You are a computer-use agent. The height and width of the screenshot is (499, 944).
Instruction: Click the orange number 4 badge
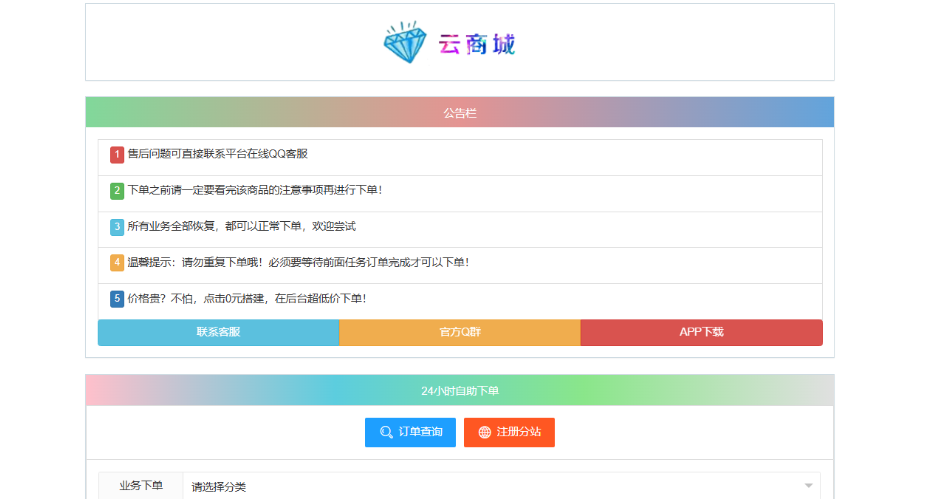[x=117, y=263]
